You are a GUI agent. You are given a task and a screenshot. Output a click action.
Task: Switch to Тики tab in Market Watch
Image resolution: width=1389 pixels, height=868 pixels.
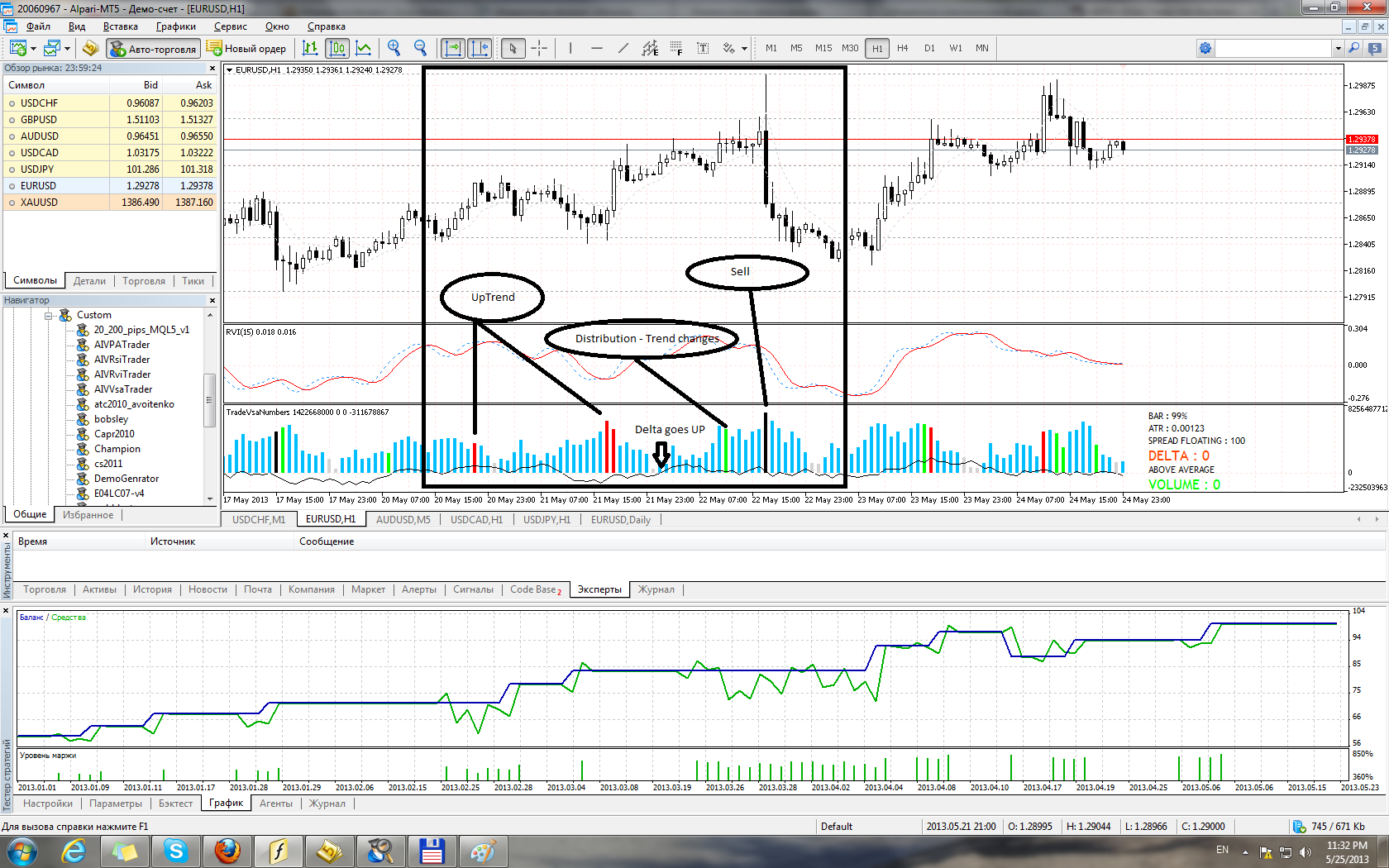coord(193,281)
